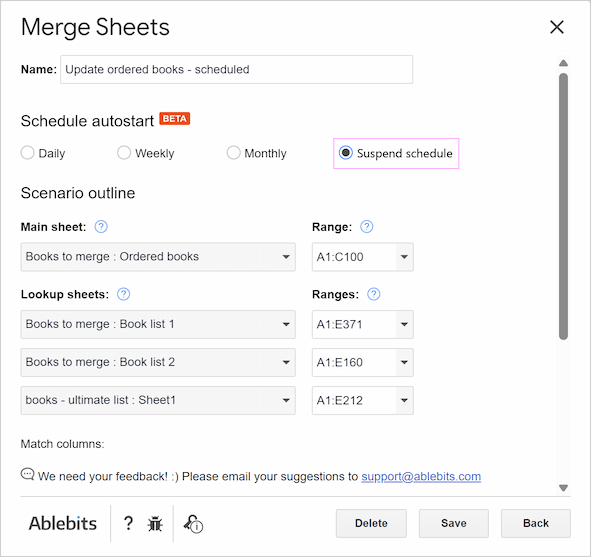Click the Main sheet help icon
This screenshot has height=557, width=591.
101,227
